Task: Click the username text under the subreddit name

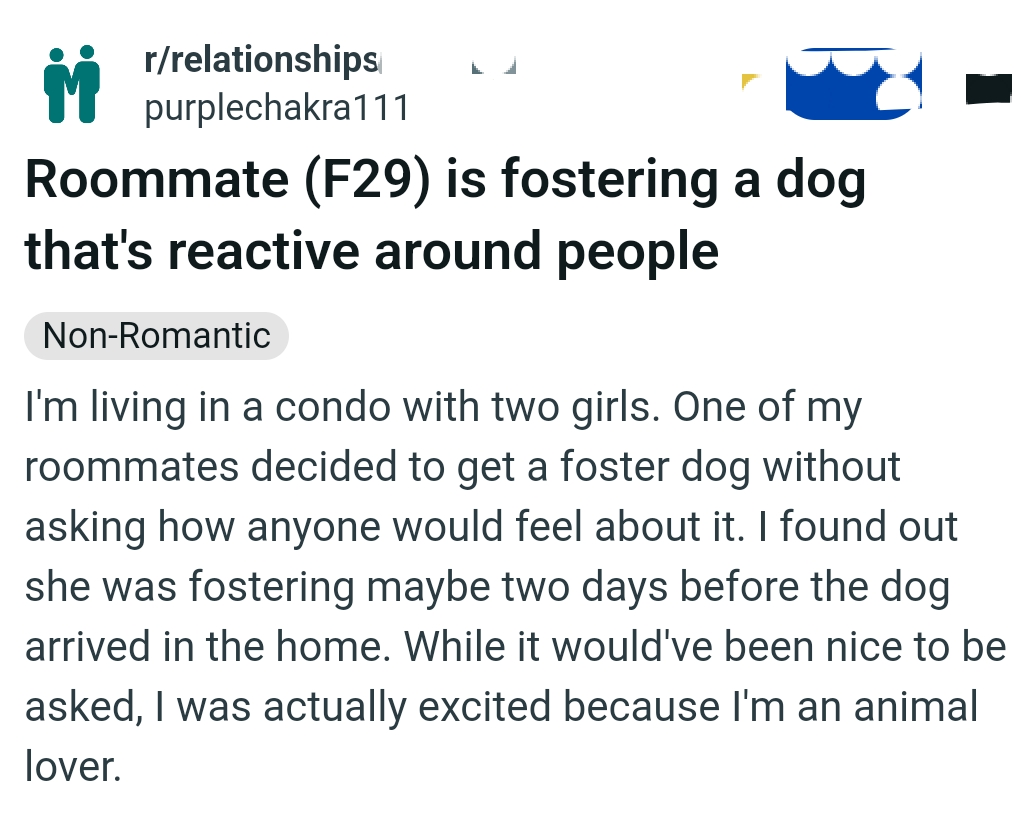Action: 277,107
